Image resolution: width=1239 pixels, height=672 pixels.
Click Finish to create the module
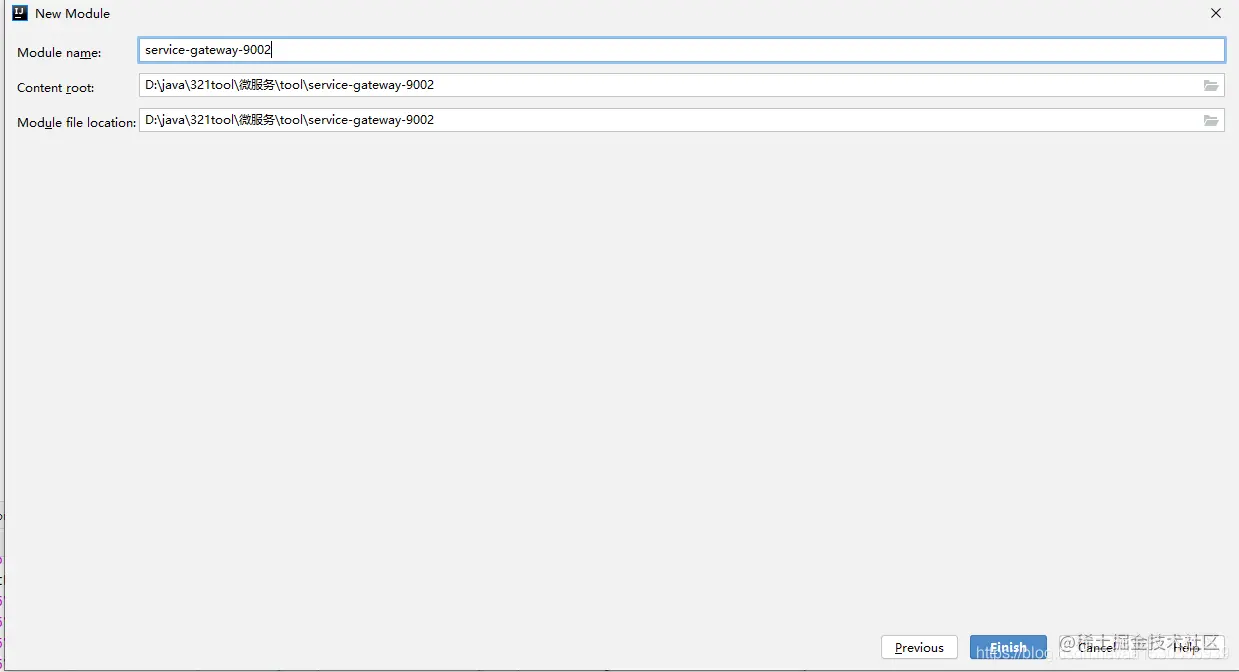point(1008,647)
